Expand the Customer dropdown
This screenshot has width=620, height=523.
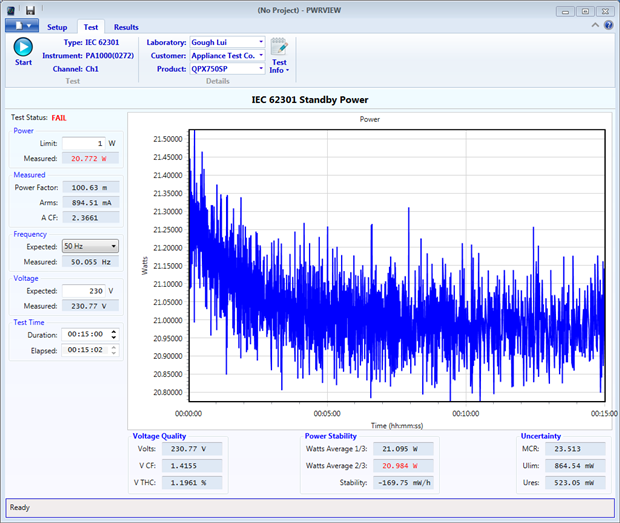(x=261, y=56)
